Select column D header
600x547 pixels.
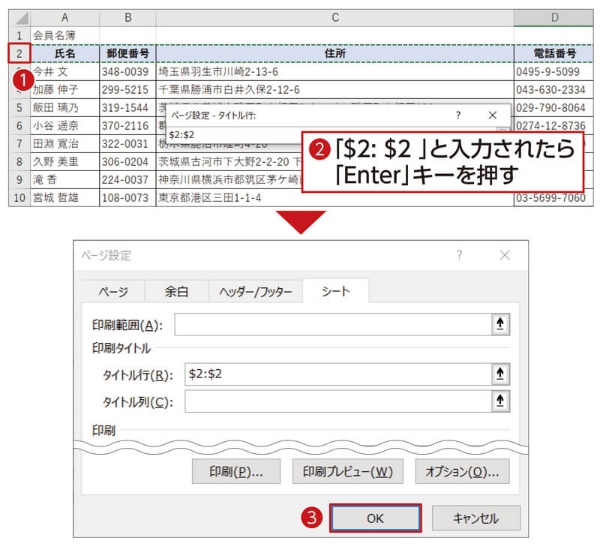[554, 17]
